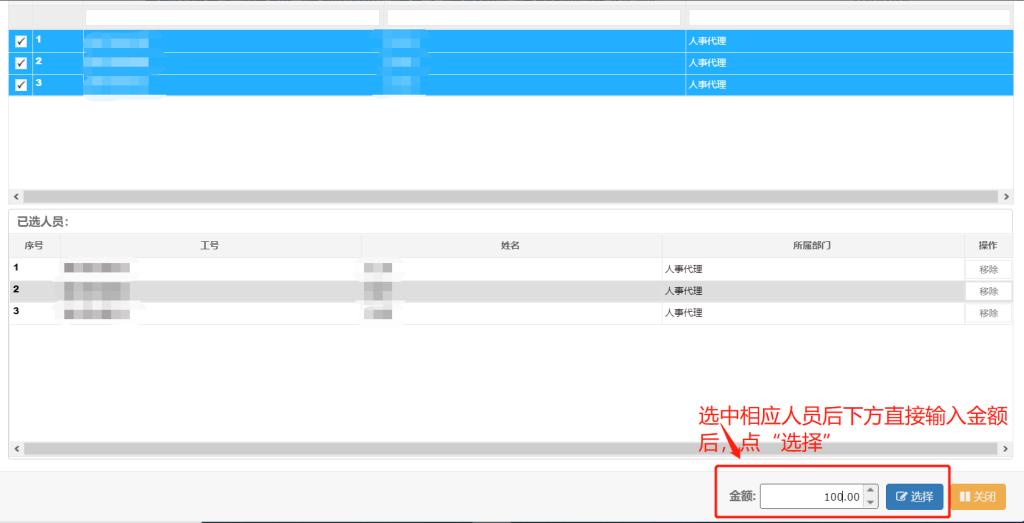The image size is (1024, 523).
Task: Click the first column filter box in the top grid
Action: (232, 17)
